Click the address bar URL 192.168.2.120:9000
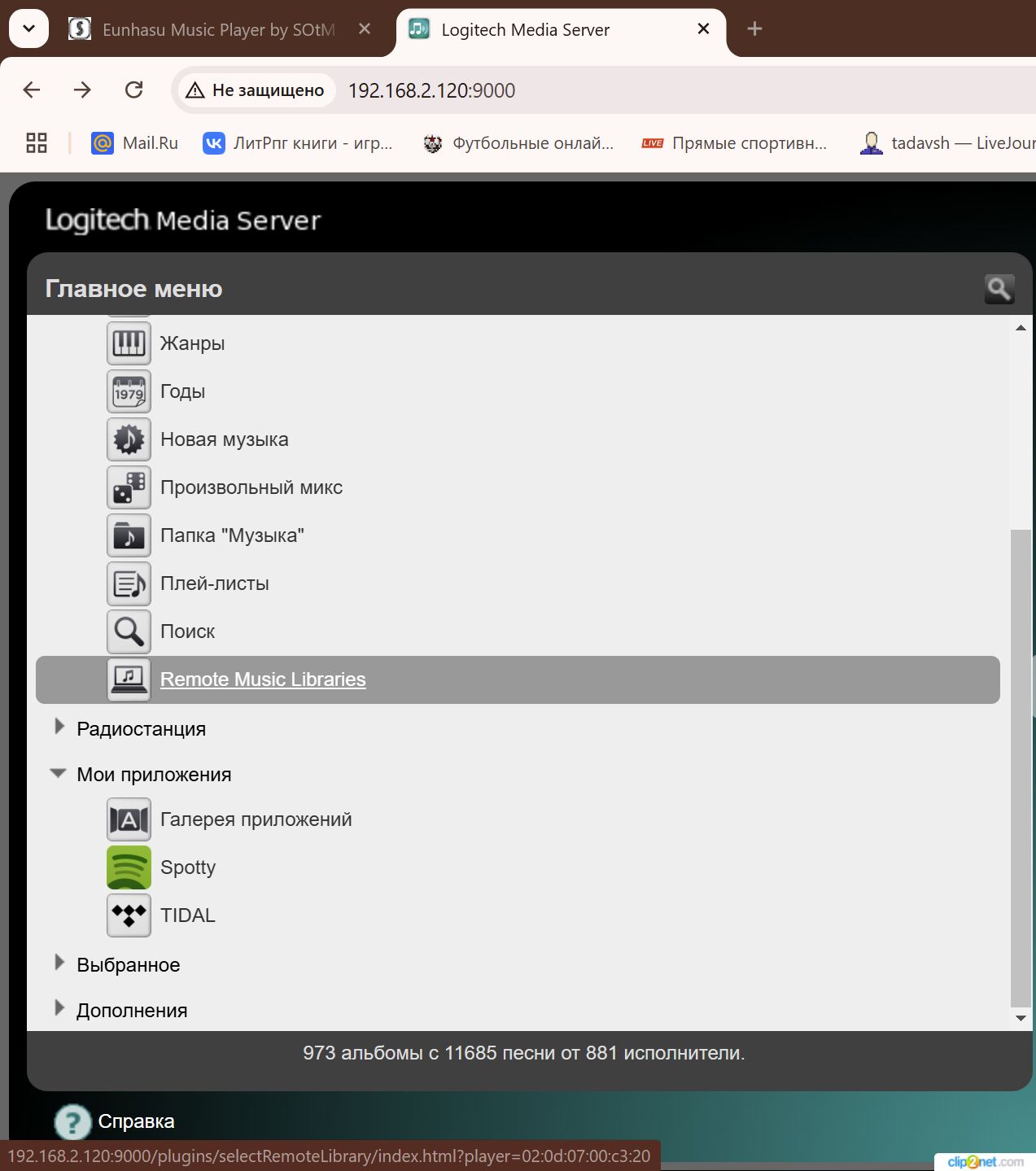 pyautogui.click(x=431, y=90)
